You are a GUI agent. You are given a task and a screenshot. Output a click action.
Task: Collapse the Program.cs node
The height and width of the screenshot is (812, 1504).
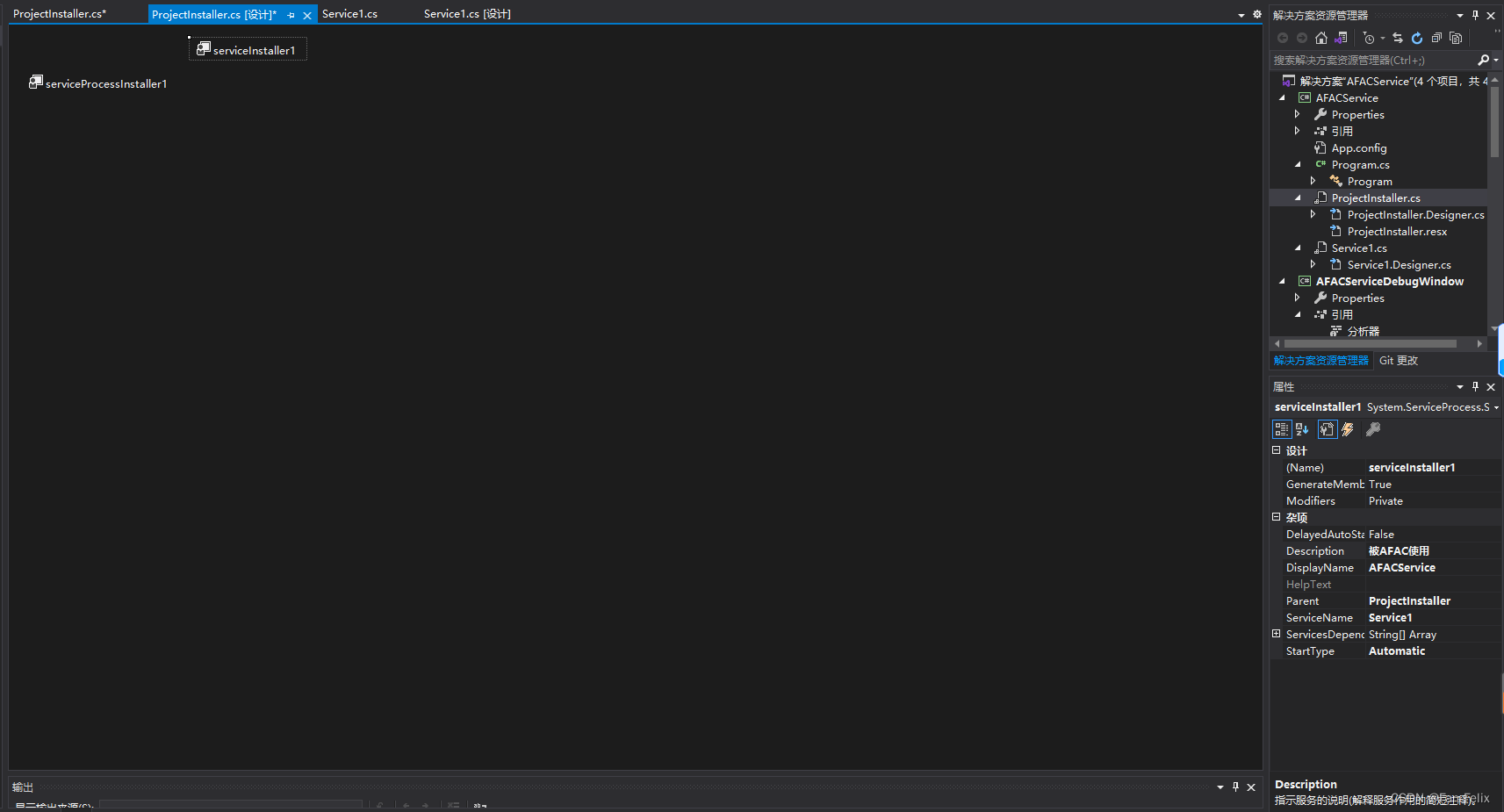tap(1298, 164)
